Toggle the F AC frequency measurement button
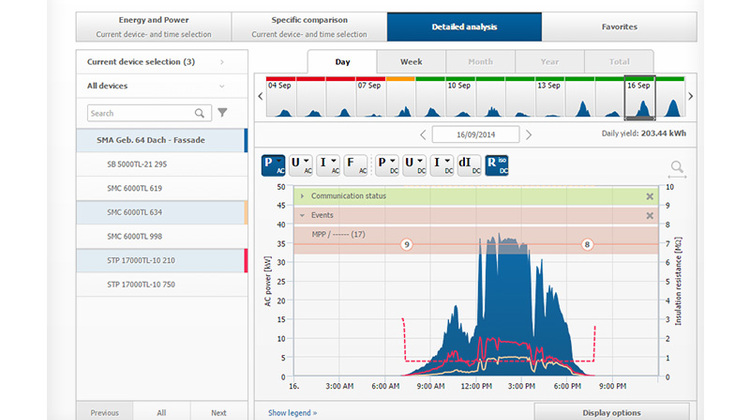Screen dimensions: 750x420 click(x=356, y=165)
